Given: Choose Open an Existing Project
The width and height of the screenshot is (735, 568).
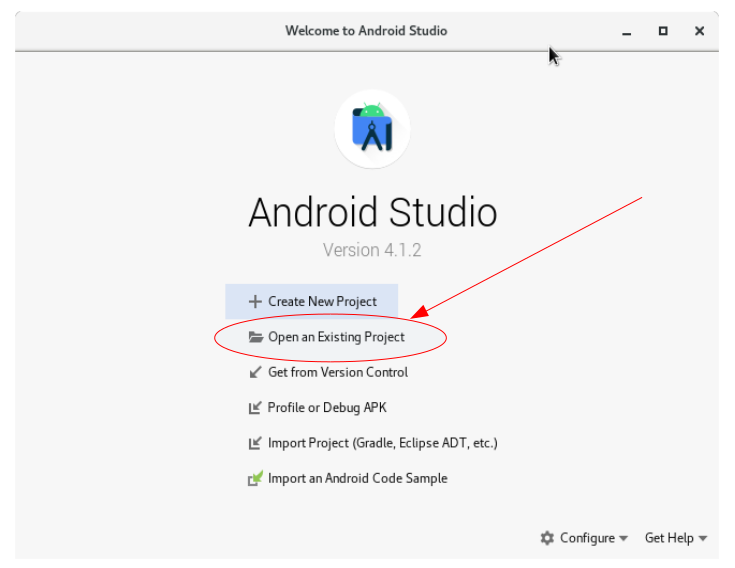Looking at the screenshot, I should (327, 337).
